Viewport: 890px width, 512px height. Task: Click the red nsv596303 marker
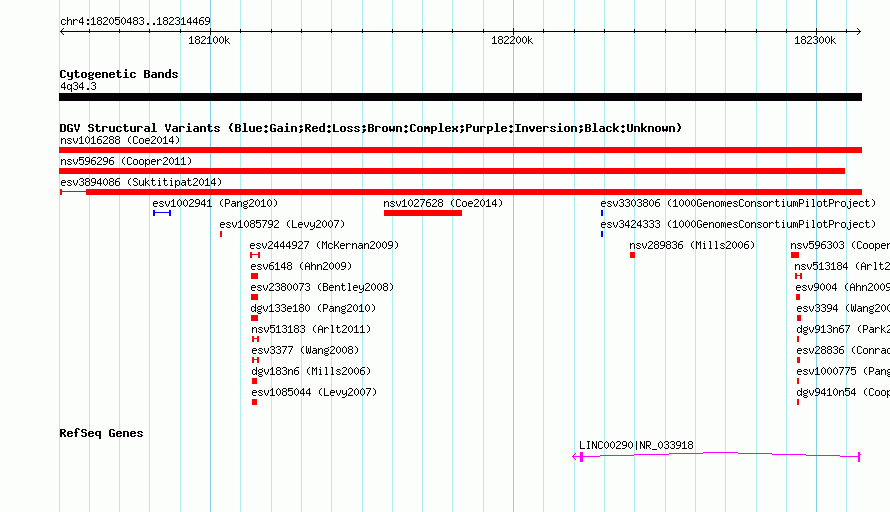tap(795, 255)
